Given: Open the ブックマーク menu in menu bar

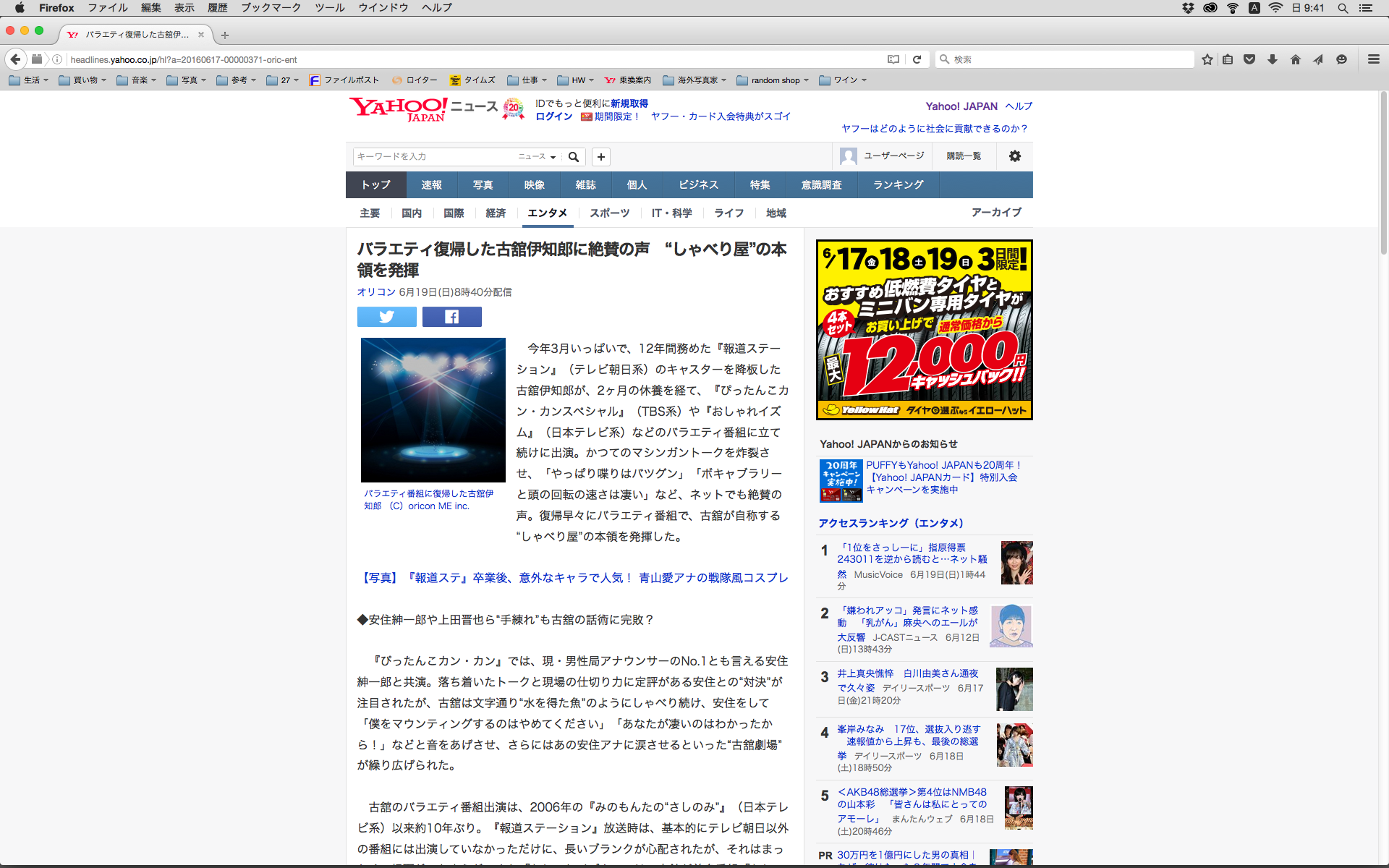Looking at the screenshot, I should (x=271, y=8).
